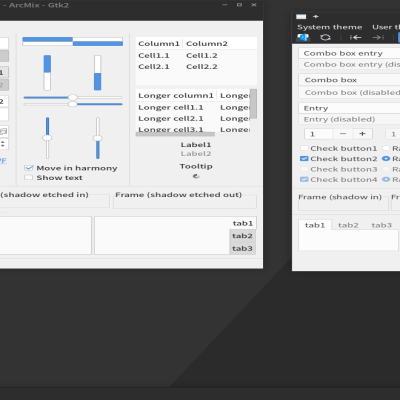The image size is (400, 400).
Task: Select the radio button beside Check button1
Action: [386, 148]
